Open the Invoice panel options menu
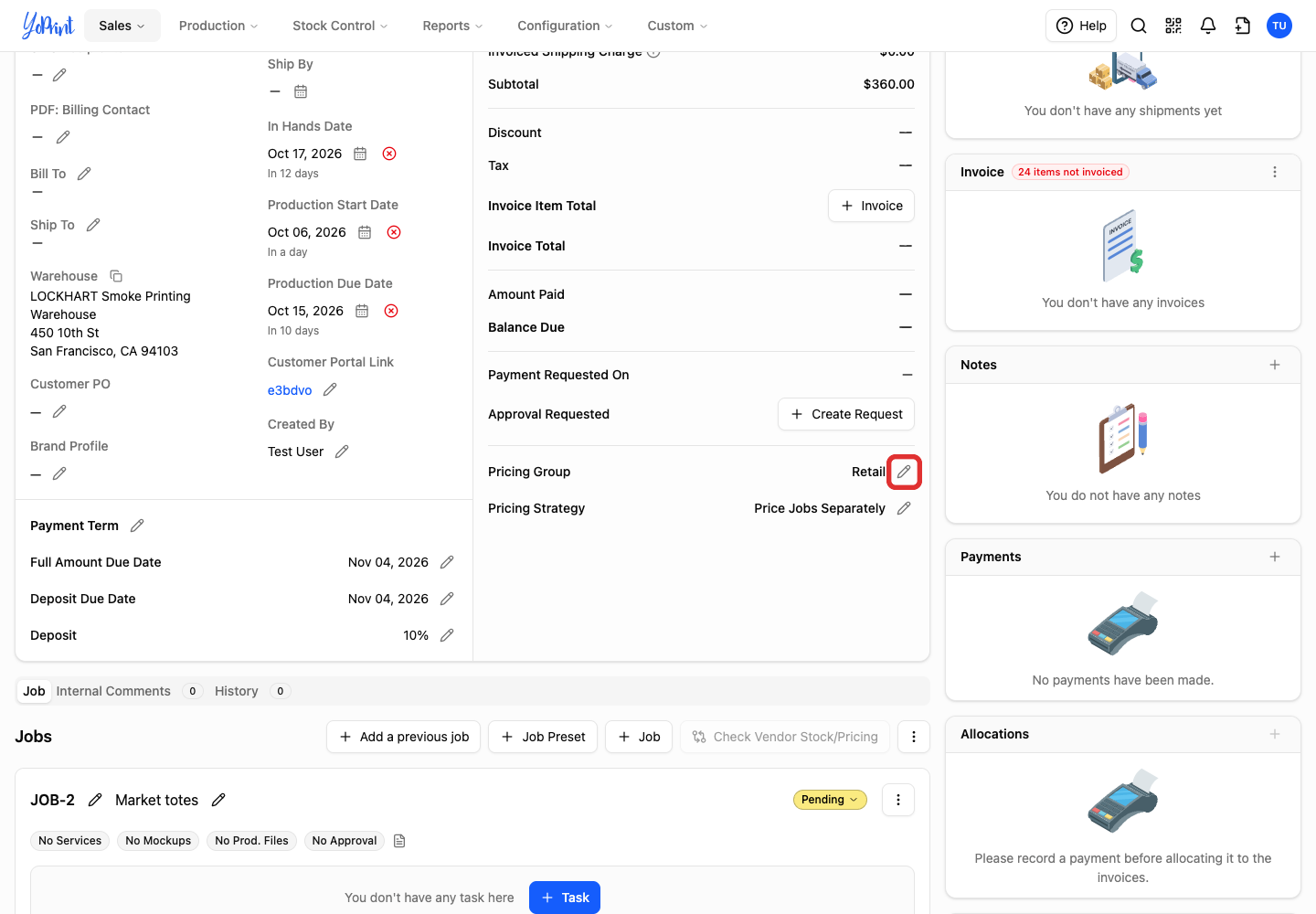Image resolution: width=1316 pixels, height=914 pixels. [x=1275, y=172]
